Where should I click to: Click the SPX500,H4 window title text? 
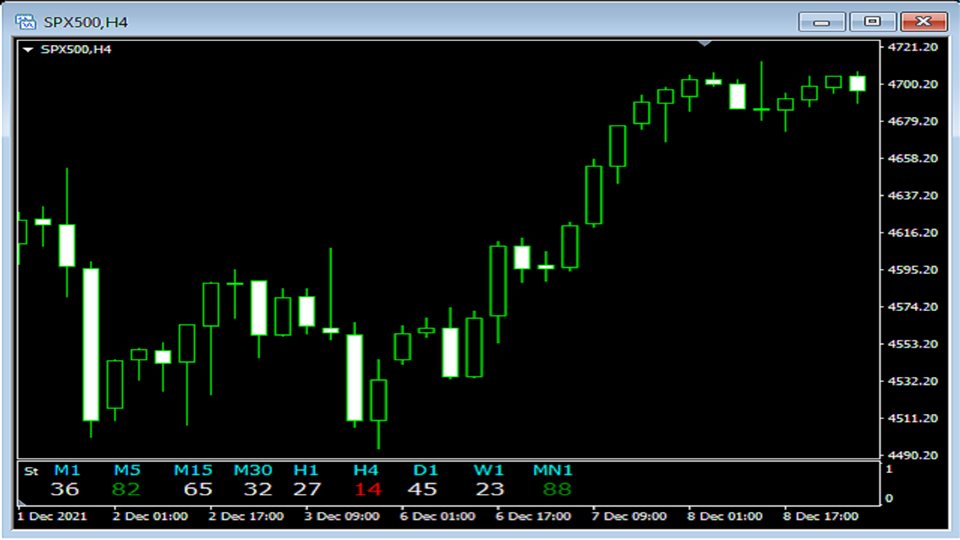[x=85, y=23]
